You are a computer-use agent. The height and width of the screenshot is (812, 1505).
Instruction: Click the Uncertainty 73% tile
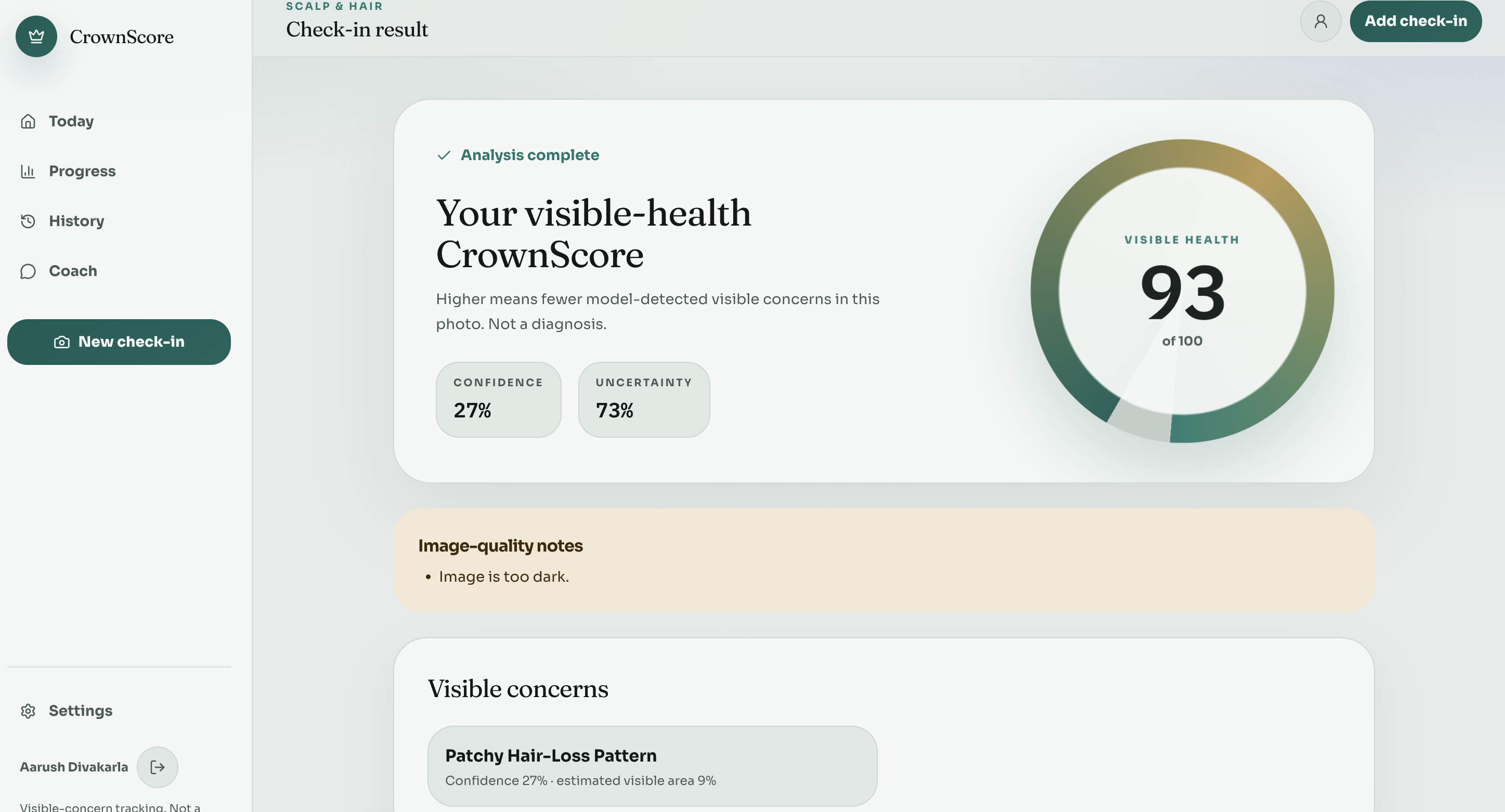(x=644, y=400)
